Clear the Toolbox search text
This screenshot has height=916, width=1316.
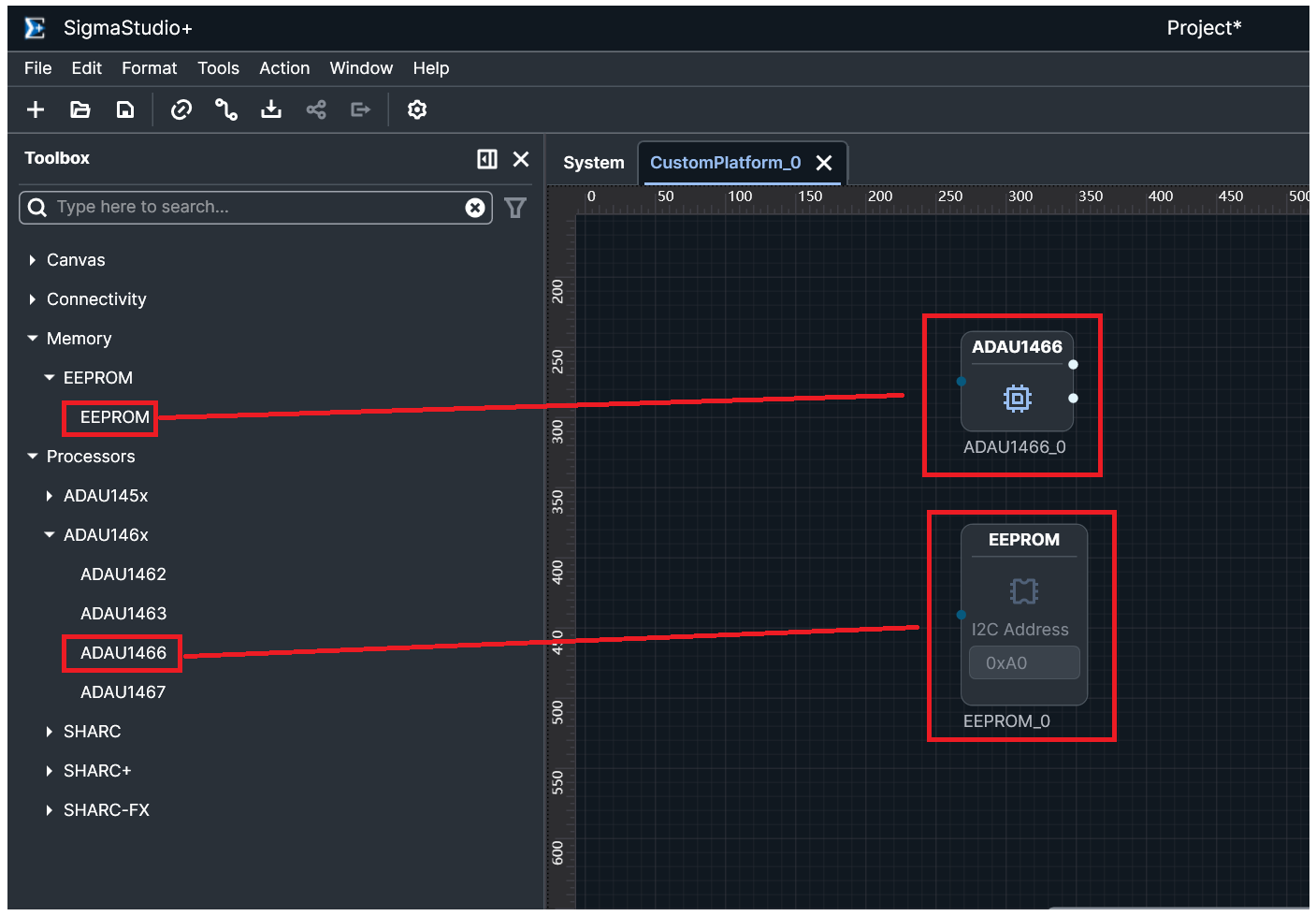[x=475, y=208]
